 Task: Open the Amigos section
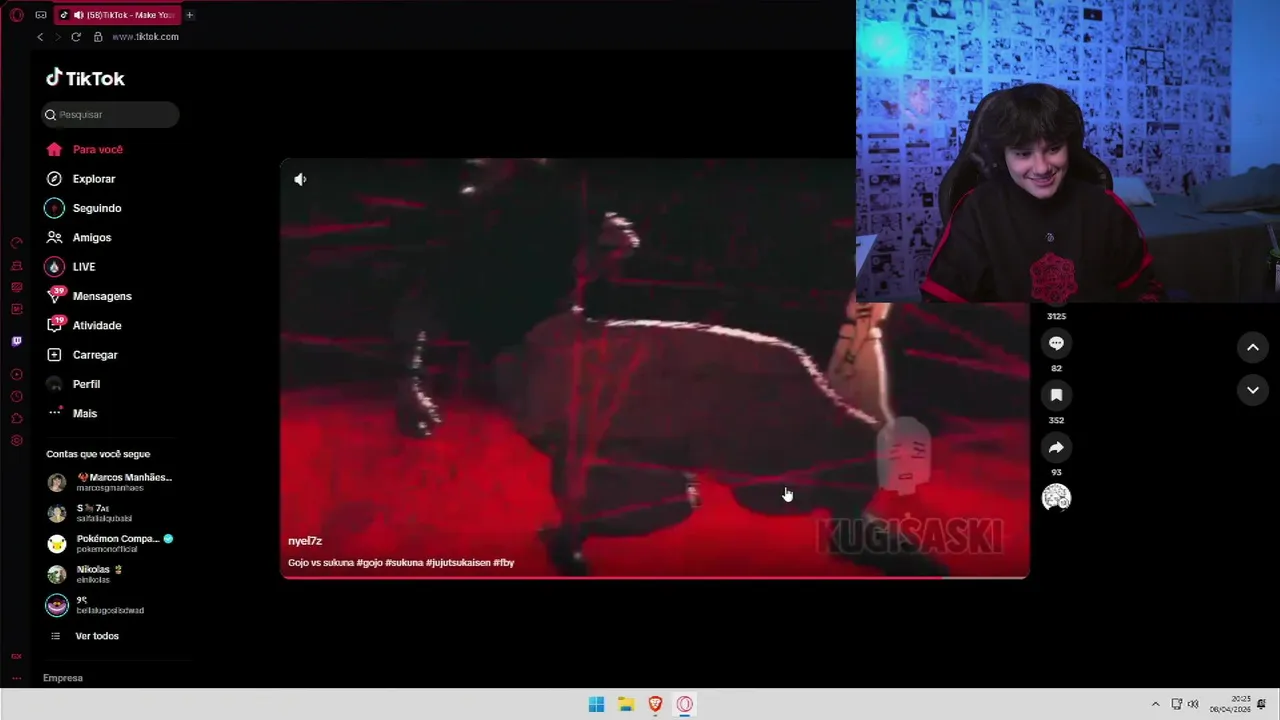click(79, 237)
